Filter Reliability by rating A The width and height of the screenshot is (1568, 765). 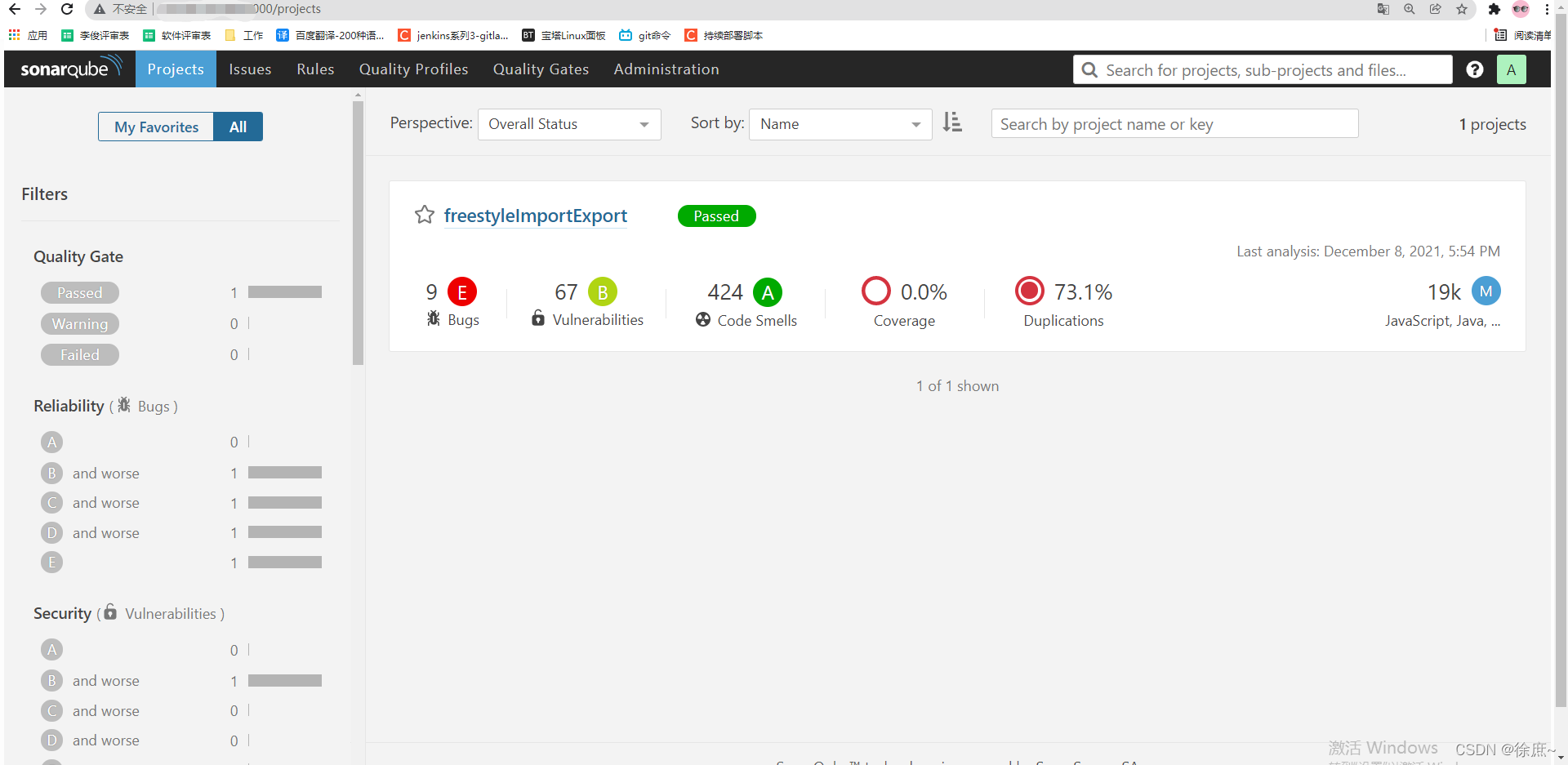51,442
